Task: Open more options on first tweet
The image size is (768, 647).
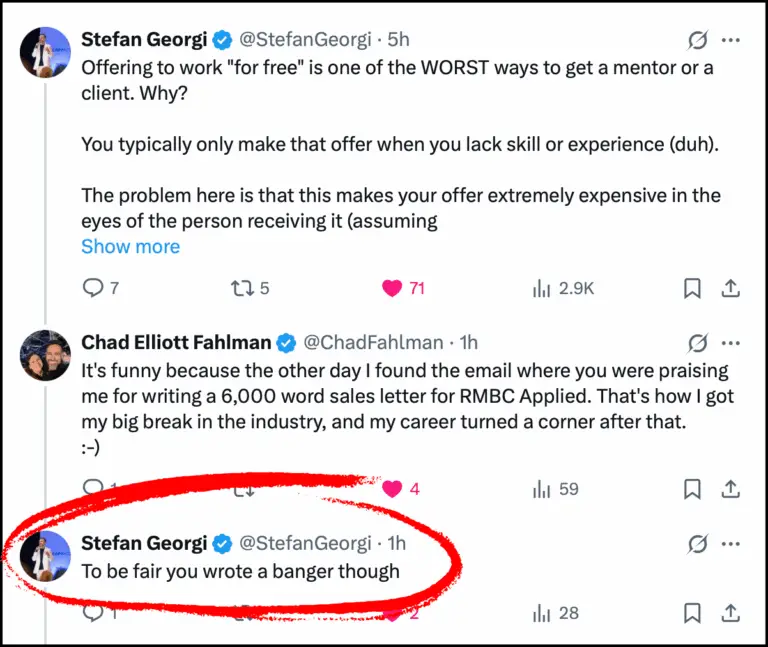Action: tap(731, 40)
